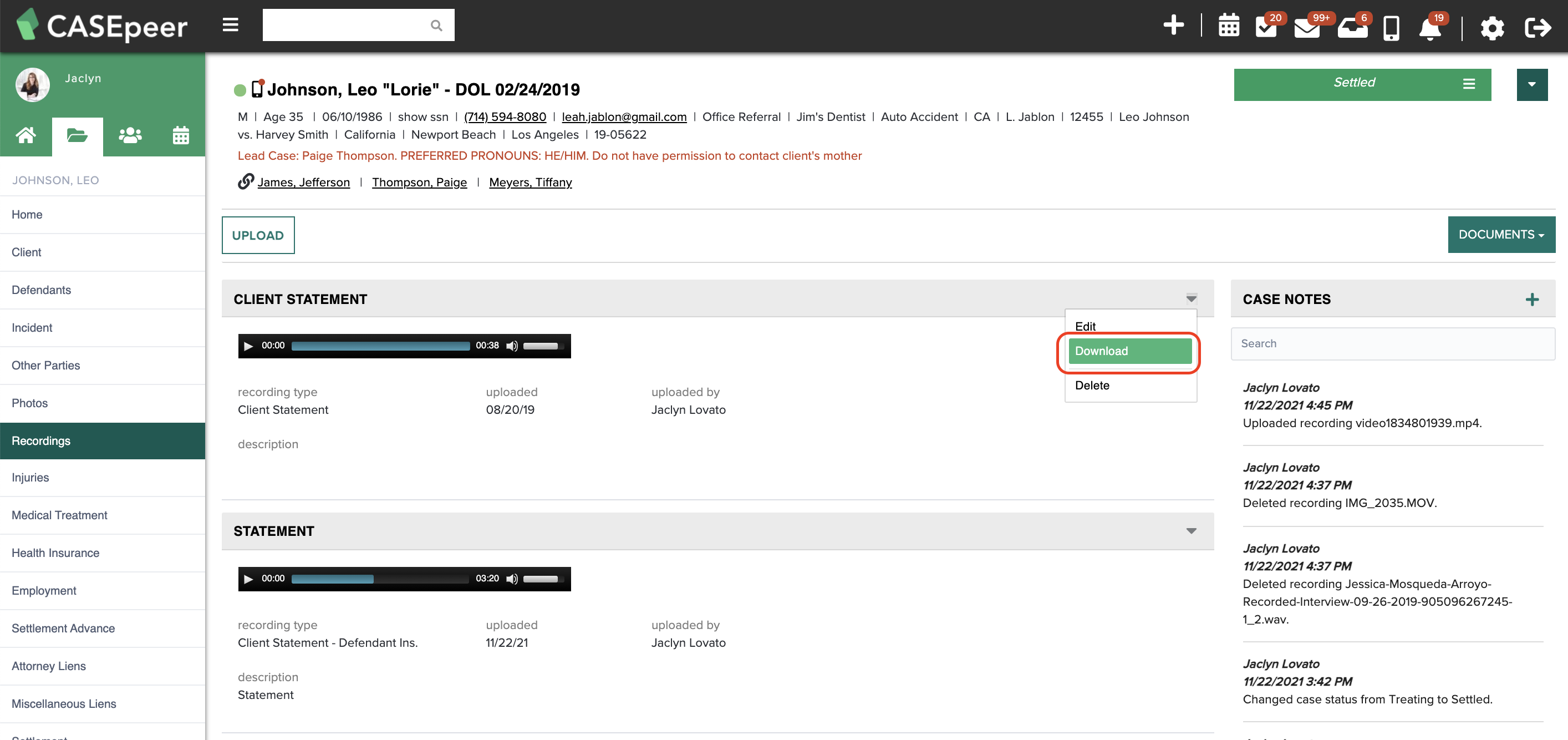Click the search magnifier icon

pos(436,26)
